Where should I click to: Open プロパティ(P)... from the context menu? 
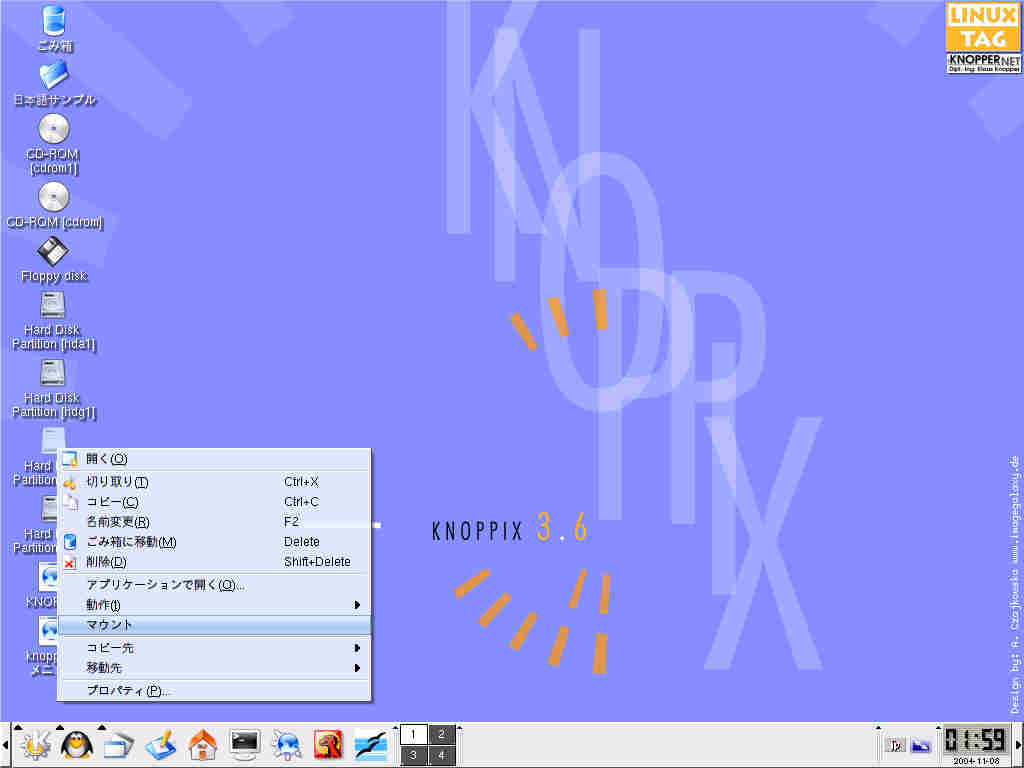[215, 691]
